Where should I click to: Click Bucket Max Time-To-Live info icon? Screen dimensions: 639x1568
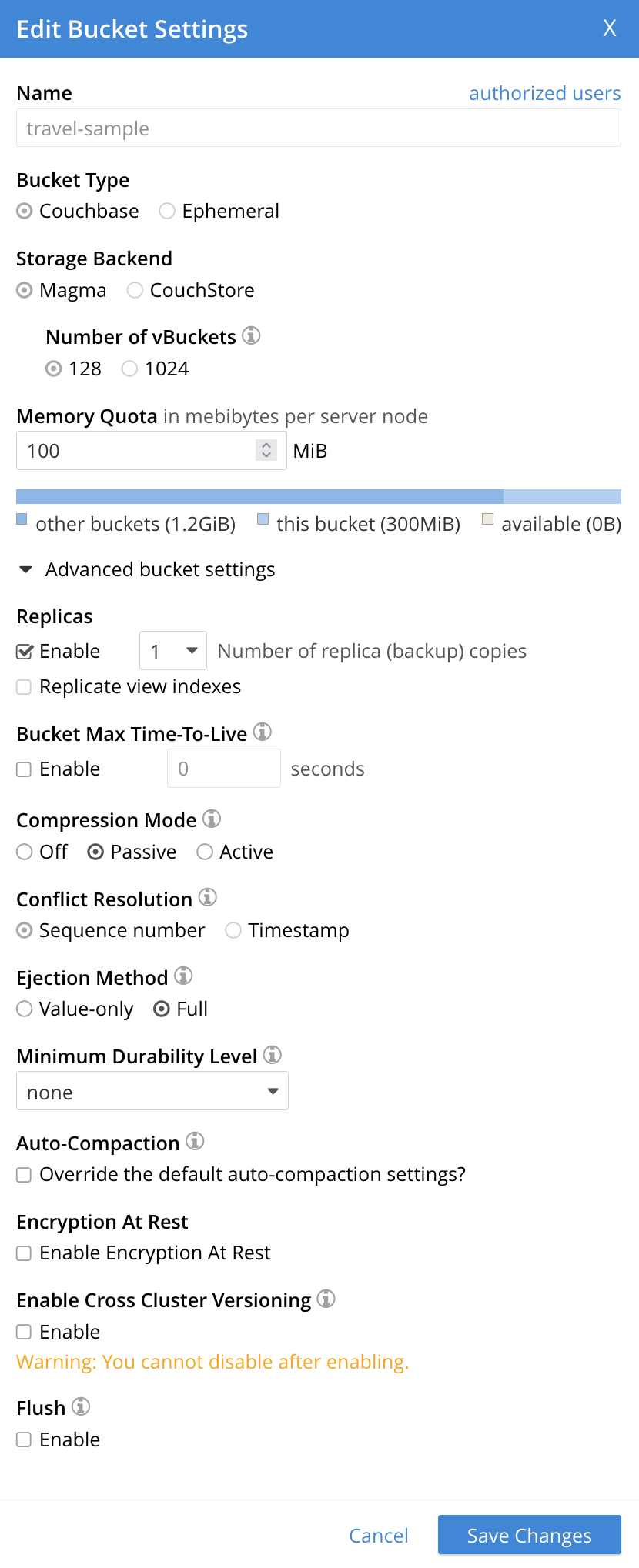(263, 732)
